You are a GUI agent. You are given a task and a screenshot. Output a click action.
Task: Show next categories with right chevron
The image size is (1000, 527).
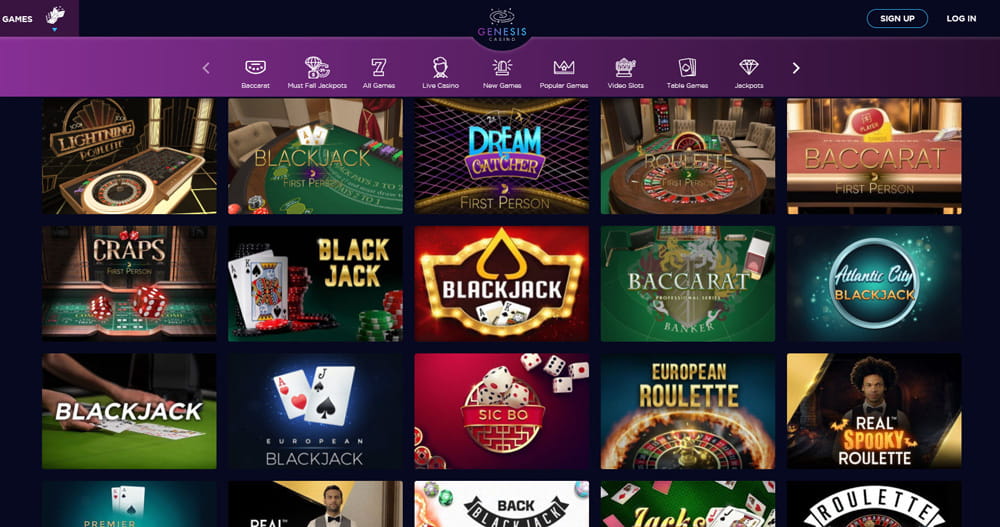click(x=796, y=68)
